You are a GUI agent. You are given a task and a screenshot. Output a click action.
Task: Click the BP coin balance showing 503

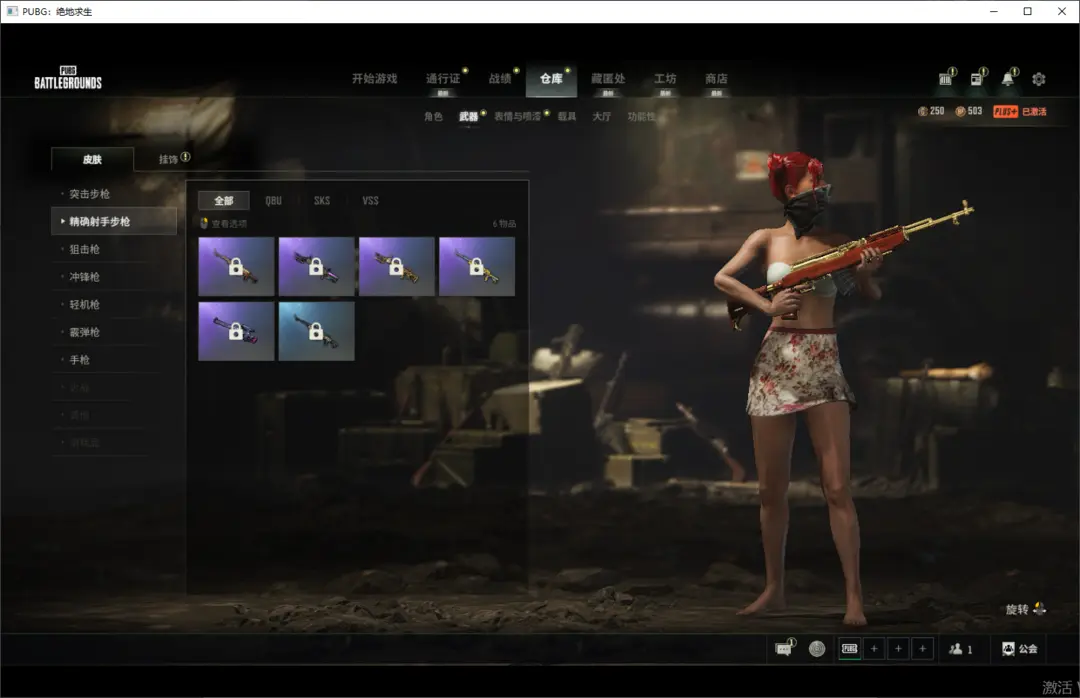pyautogui.click(x=968, y=111)
